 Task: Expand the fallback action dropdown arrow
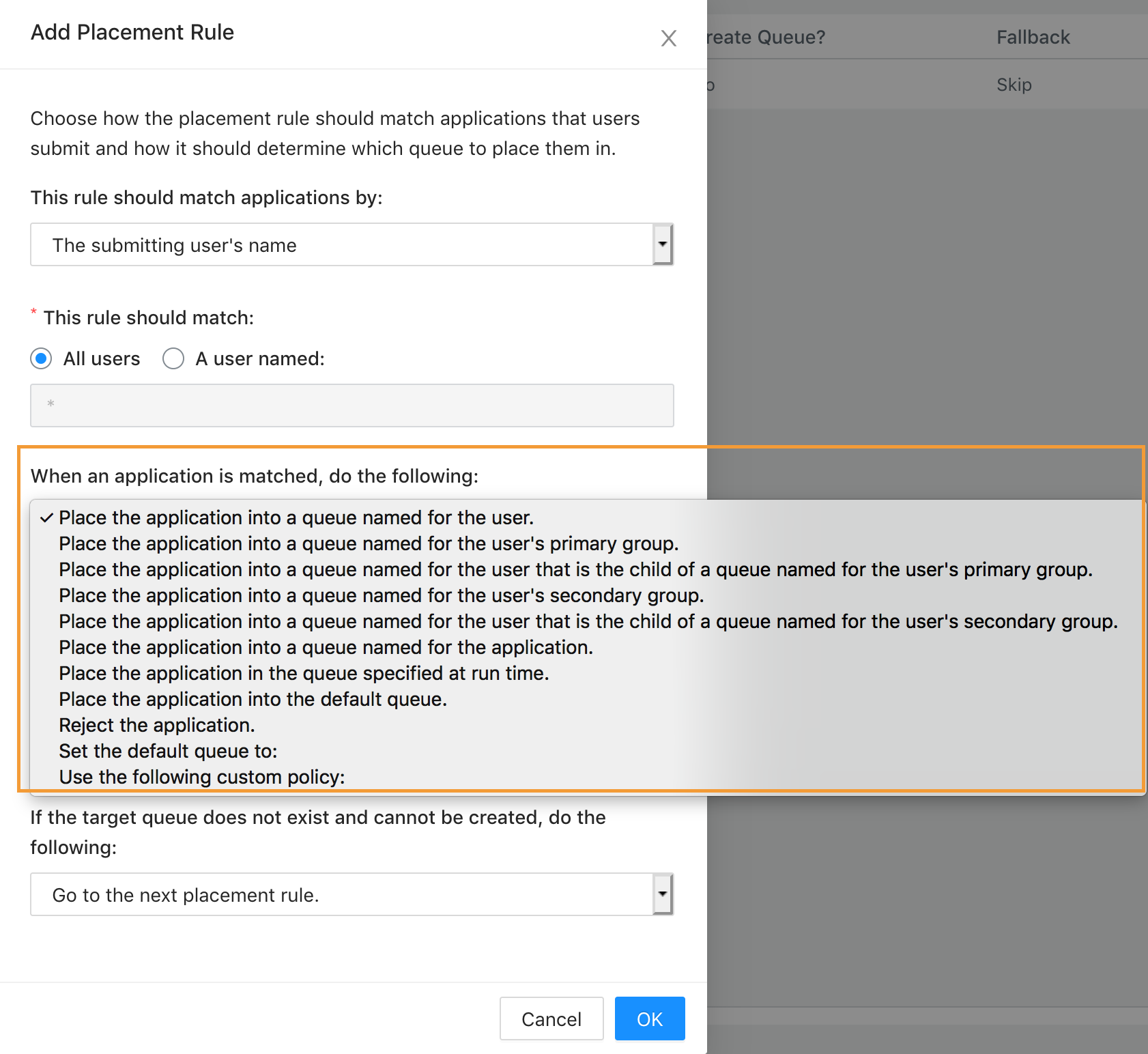pyautogui.click(x=662, y=894)
